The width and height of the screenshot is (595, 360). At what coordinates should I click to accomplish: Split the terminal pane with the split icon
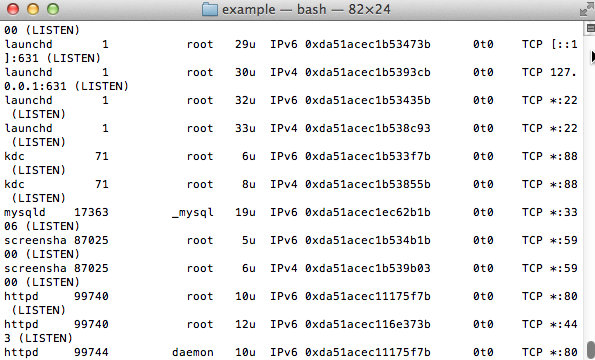(590, 28)
